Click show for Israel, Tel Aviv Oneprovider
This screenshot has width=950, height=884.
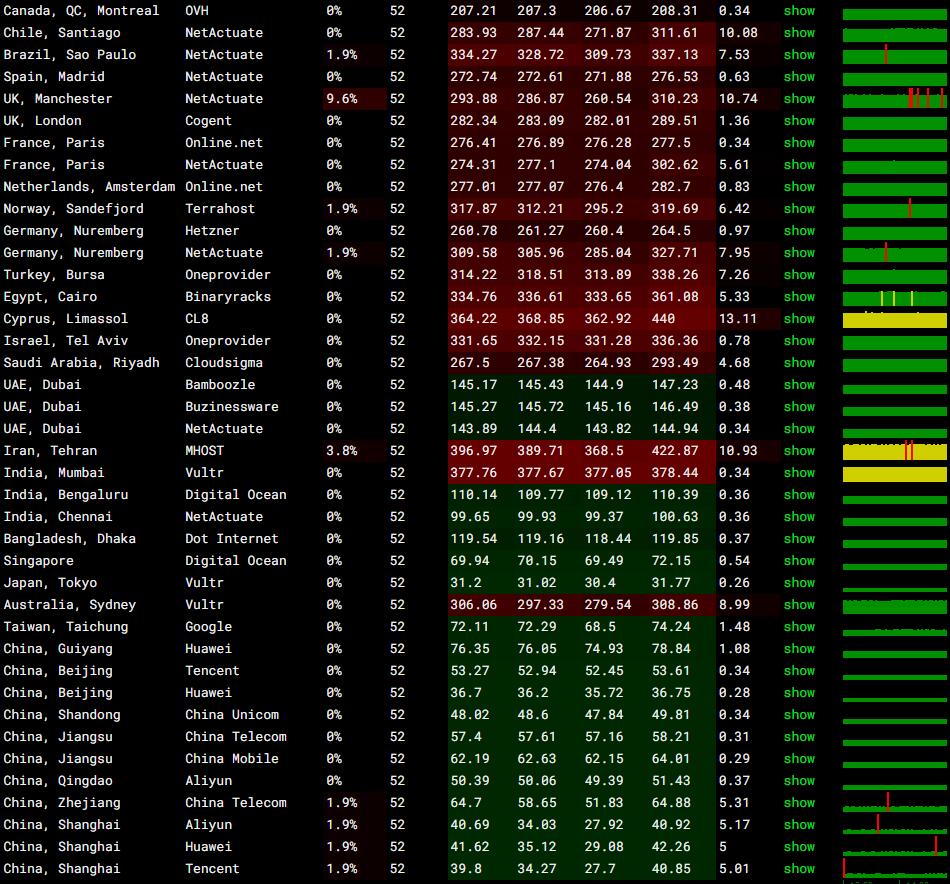799,341
